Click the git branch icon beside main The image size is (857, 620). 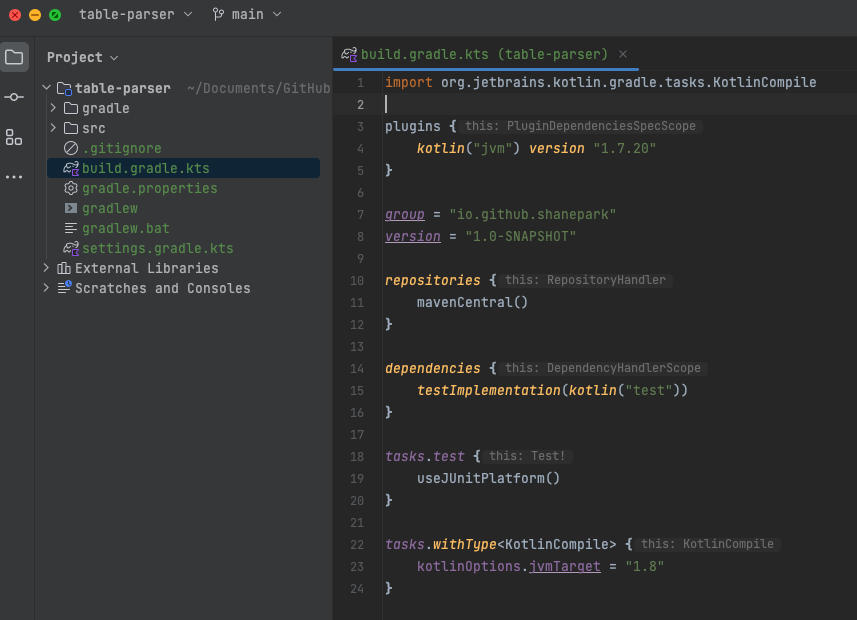(x=218, y=14)
